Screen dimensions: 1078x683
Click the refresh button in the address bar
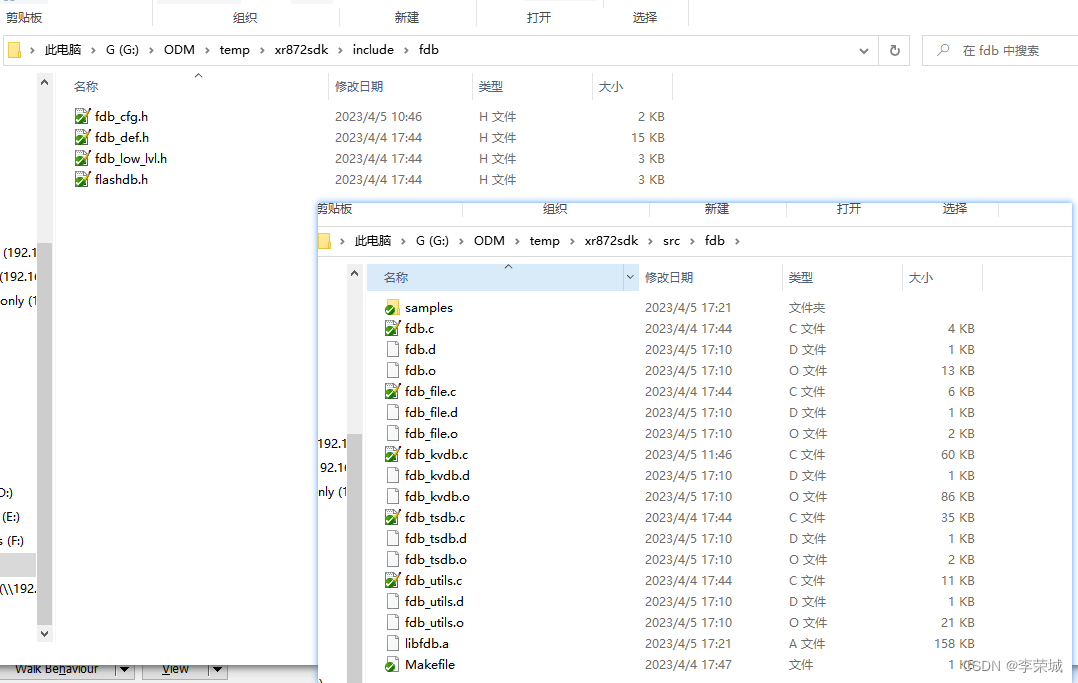pos(893,49)
